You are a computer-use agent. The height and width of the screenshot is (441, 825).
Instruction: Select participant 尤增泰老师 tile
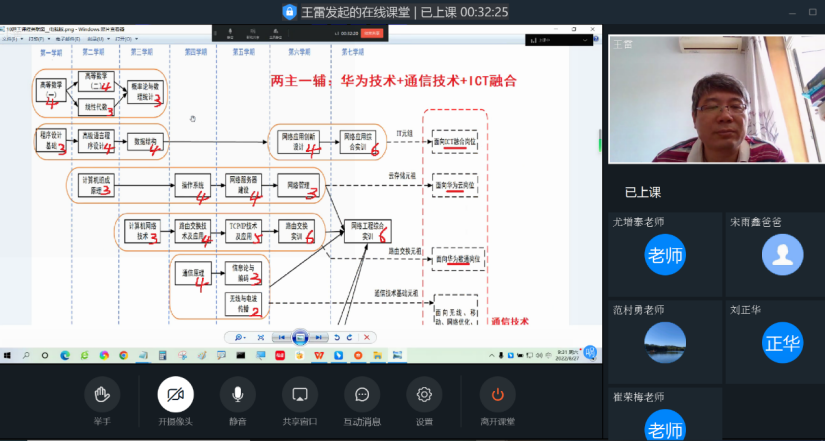point(665,254)
